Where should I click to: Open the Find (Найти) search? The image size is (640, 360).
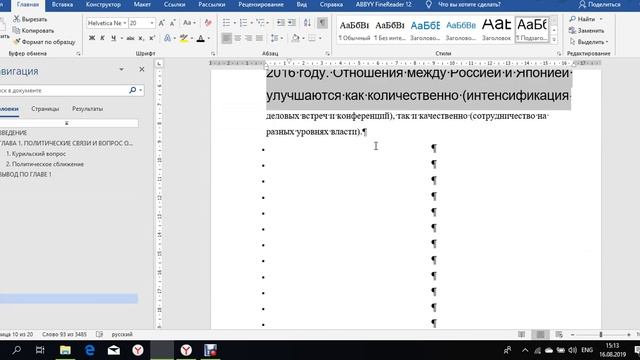(x=582, y=19)
